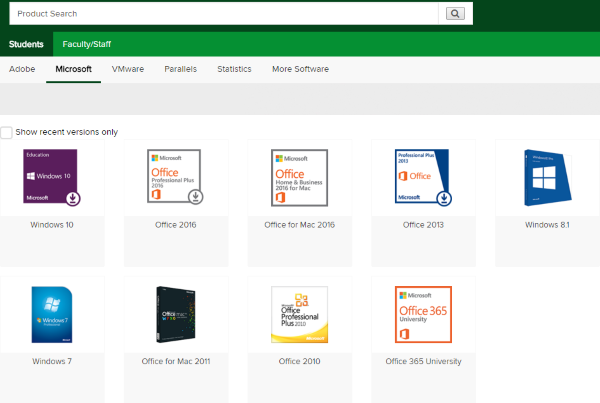Screen dimensions: 600x403
Task: Click the magnifying glass search button
Action: 455,14
